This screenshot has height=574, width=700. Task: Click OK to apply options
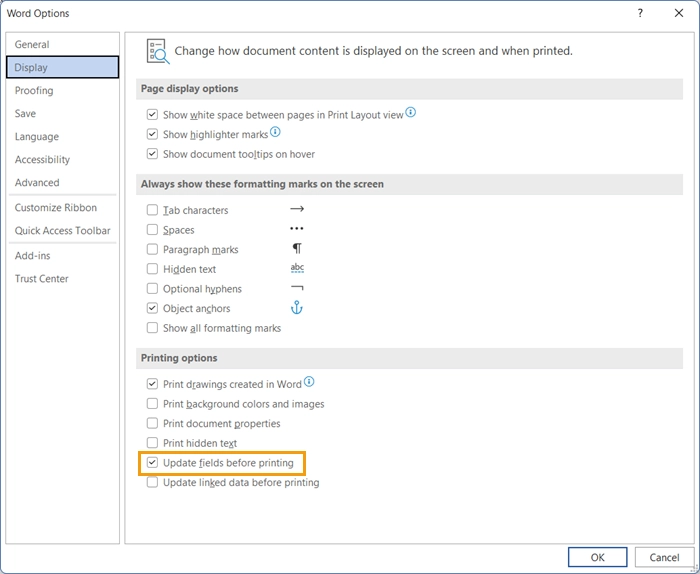597,557
